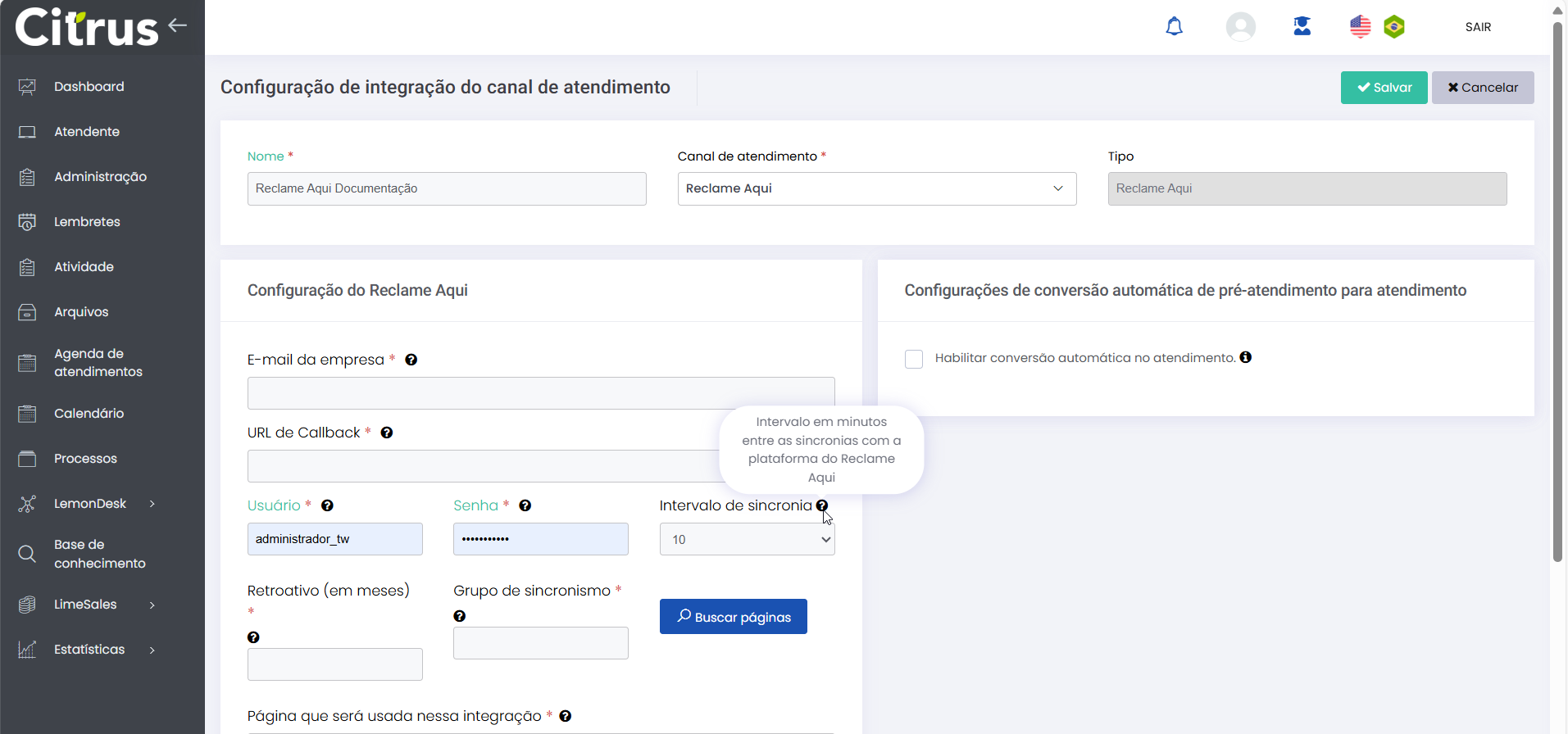Switch language to Brazilian Portuguese flag
The width and height of the screenshot is (1568, 734).
pyautogui.click(x=1393, y=27)
